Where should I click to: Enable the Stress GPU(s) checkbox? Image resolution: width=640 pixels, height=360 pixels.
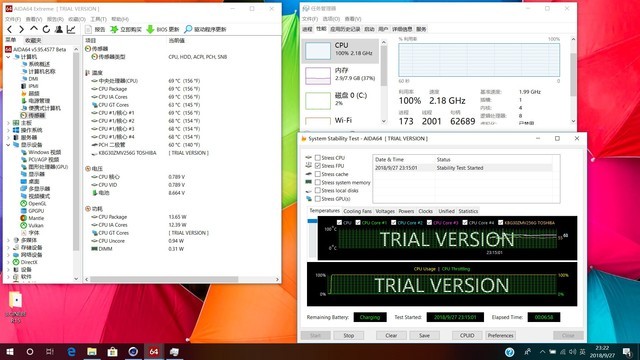pos(318,199)
